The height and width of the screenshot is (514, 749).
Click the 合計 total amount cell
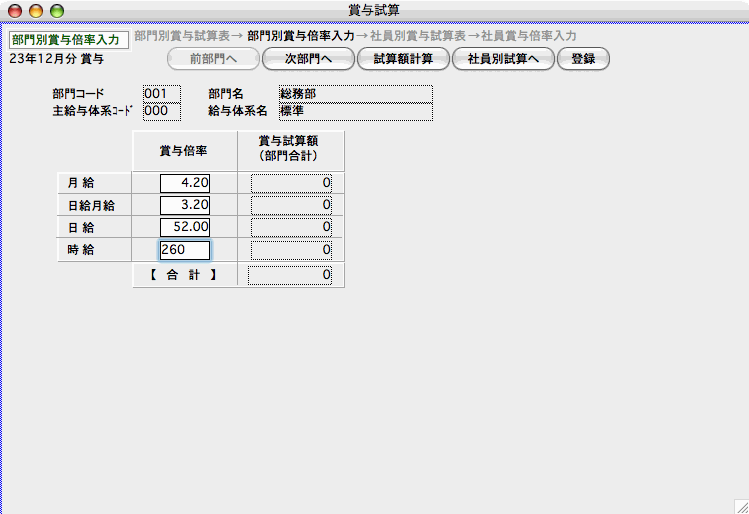pos(291,275)
